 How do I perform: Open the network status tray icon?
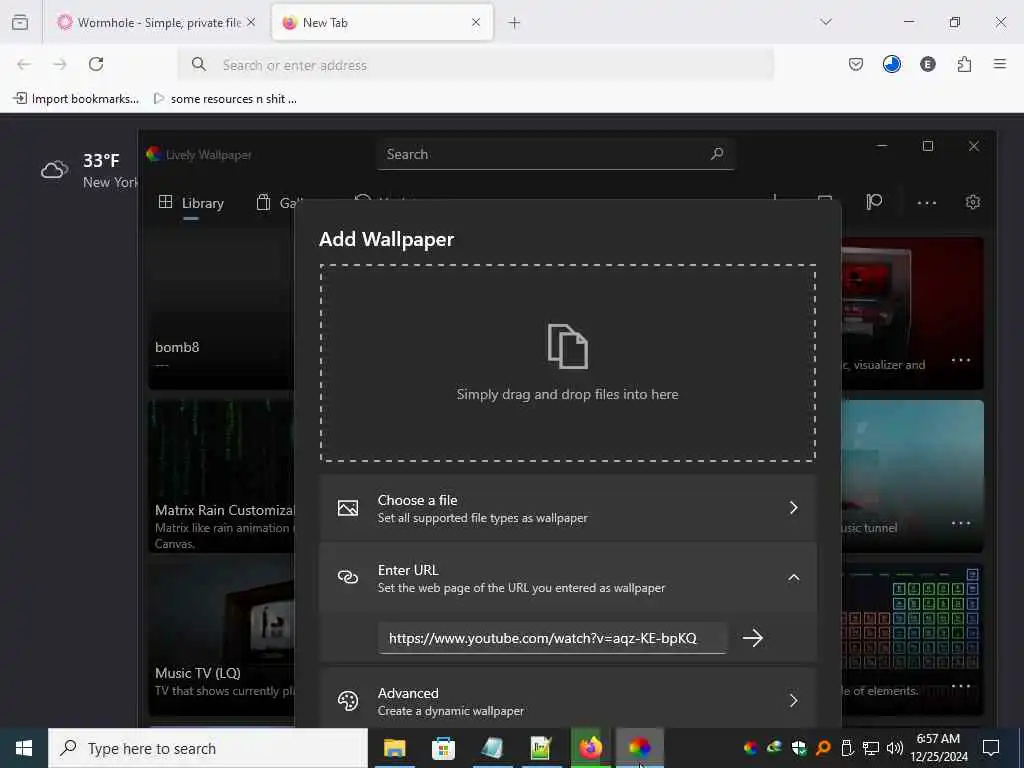click(871, 748)
